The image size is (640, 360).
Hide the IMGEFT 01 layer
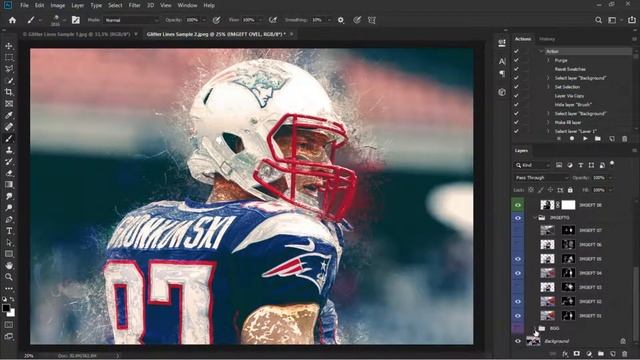[518, 316]
